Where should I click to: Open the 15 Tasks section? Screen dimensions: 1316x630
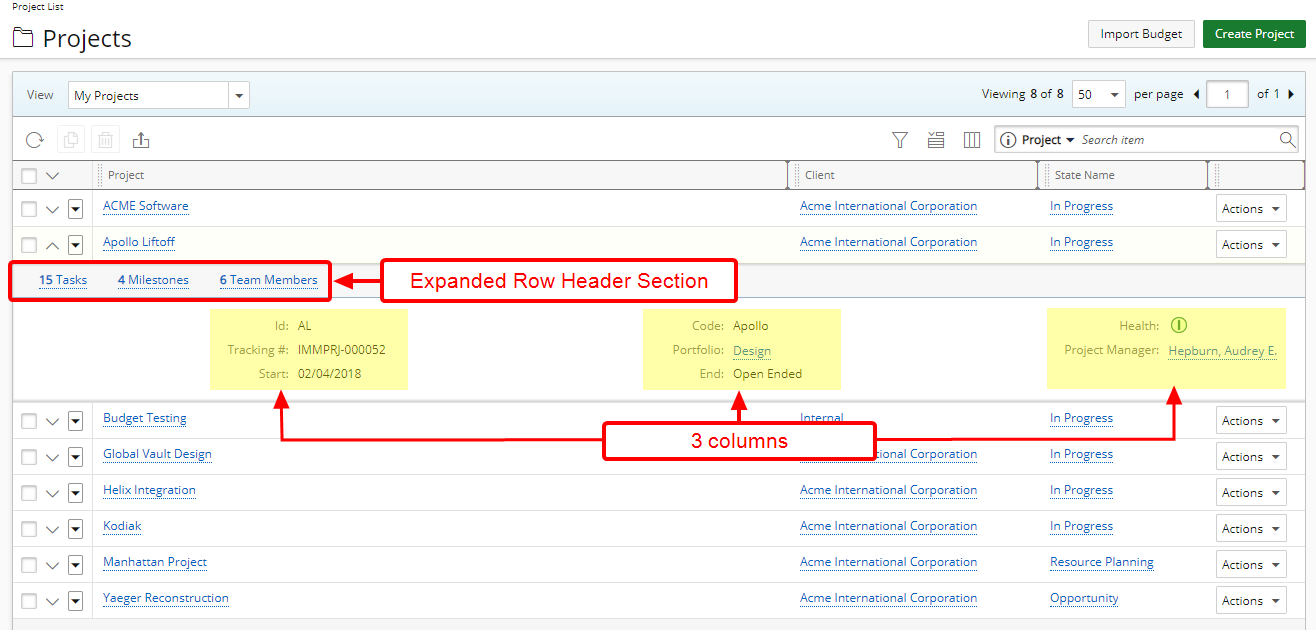(x=63, y=280)
